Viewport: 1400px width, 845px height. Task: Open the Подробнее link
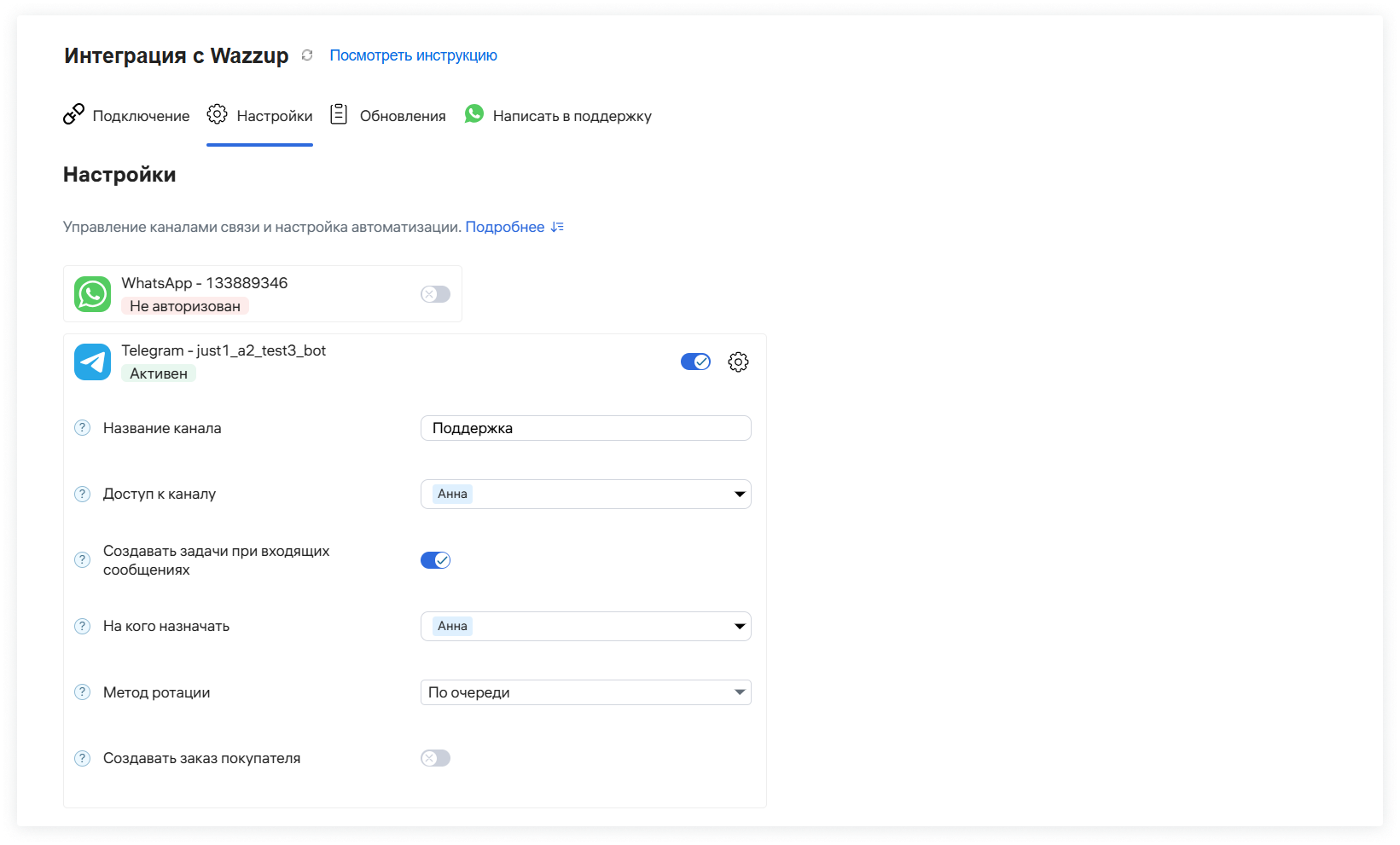tap(504, 227)
